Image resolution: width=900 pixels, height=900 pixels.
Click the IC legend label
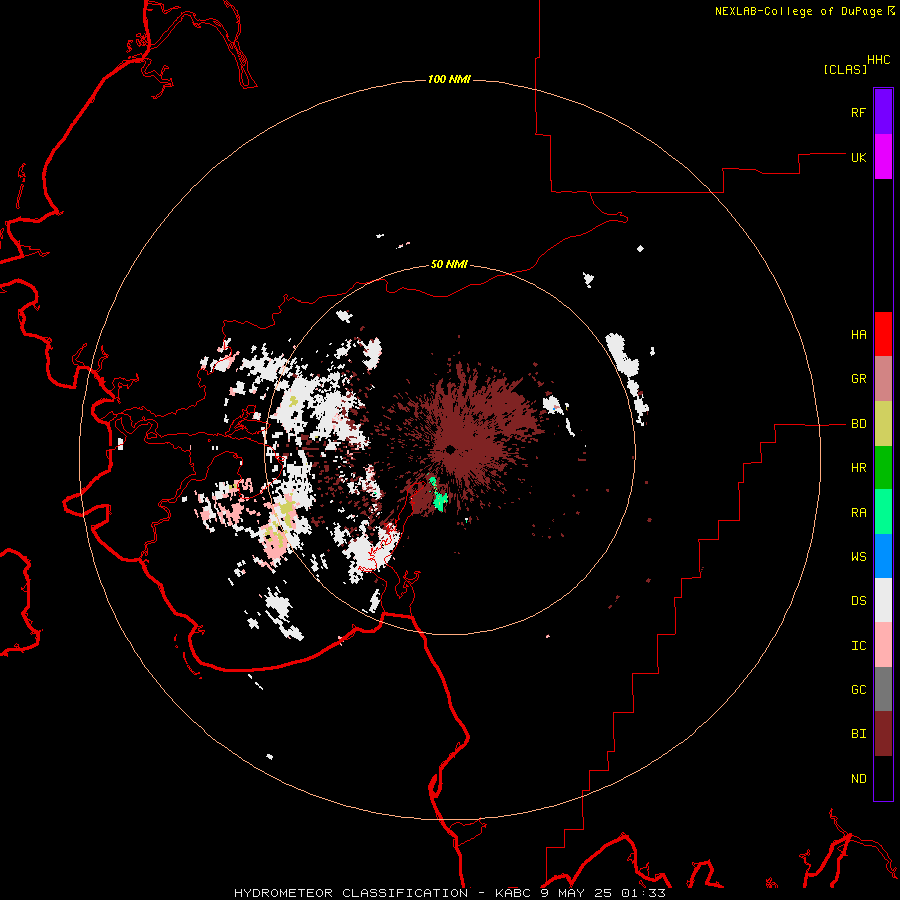858,646
